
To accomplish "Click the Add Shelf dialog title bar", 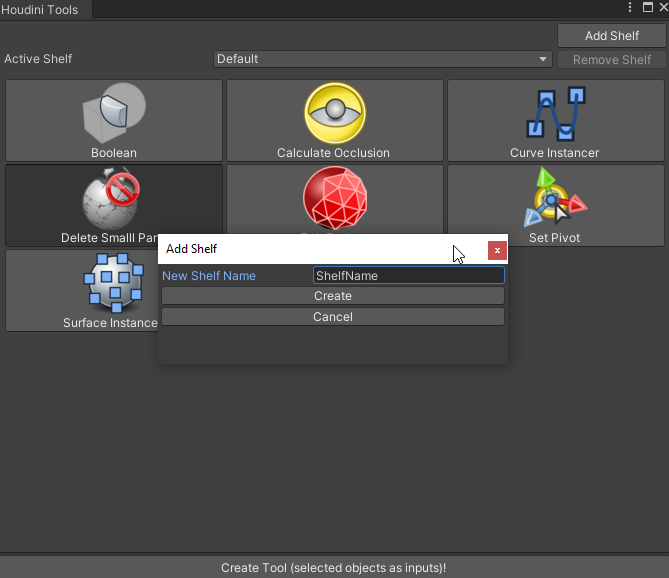I will [x=300, y=249].
